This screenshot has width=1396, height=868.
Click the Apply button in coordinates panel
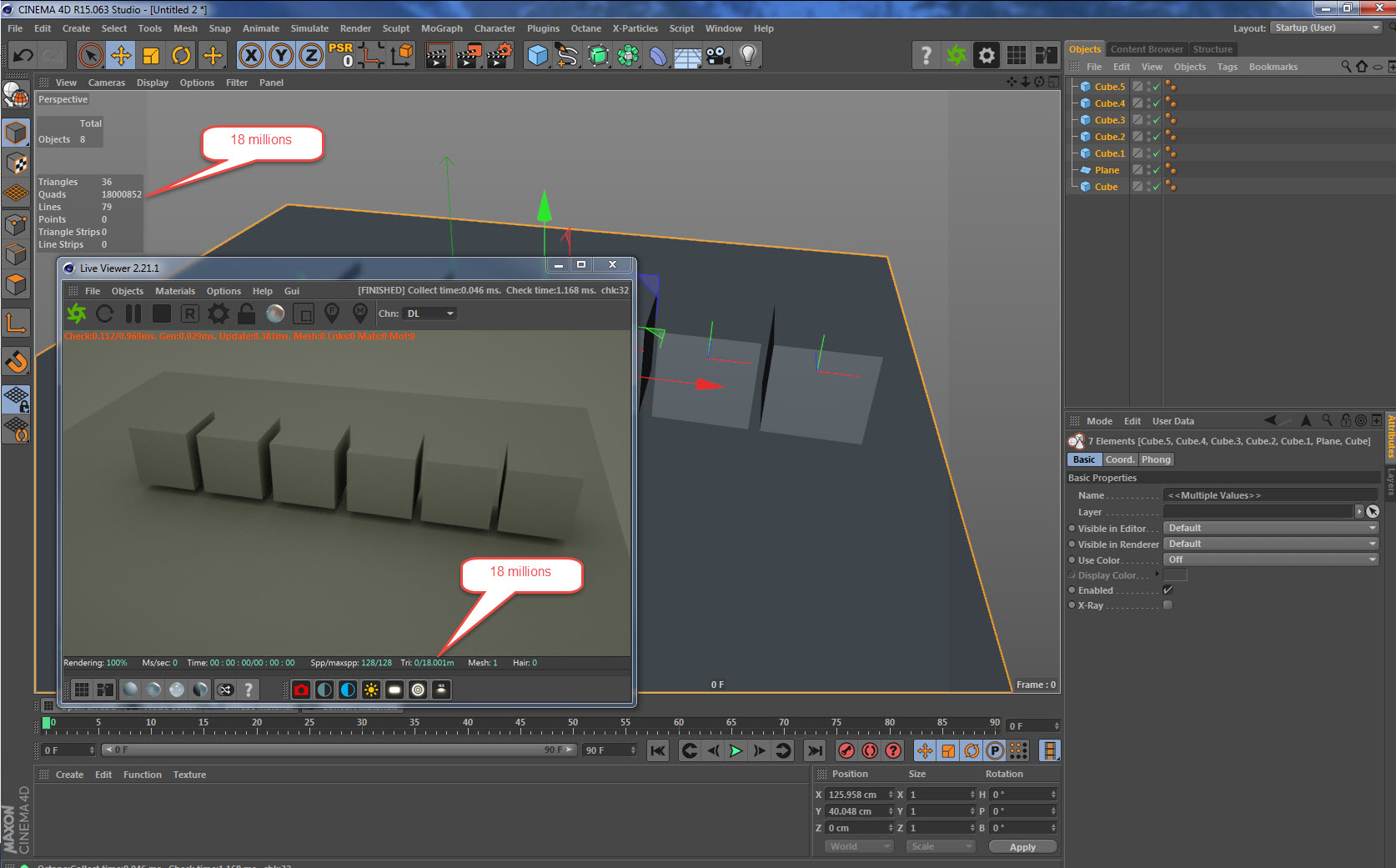(1022, 846)
